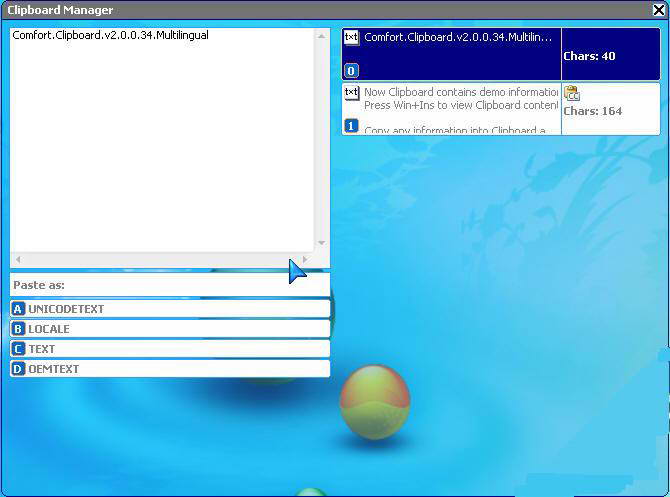Click the preview scrollbar up arrow
Image resolution: width=670 pixels, height=497 pixels.
(x=321, y=36)
